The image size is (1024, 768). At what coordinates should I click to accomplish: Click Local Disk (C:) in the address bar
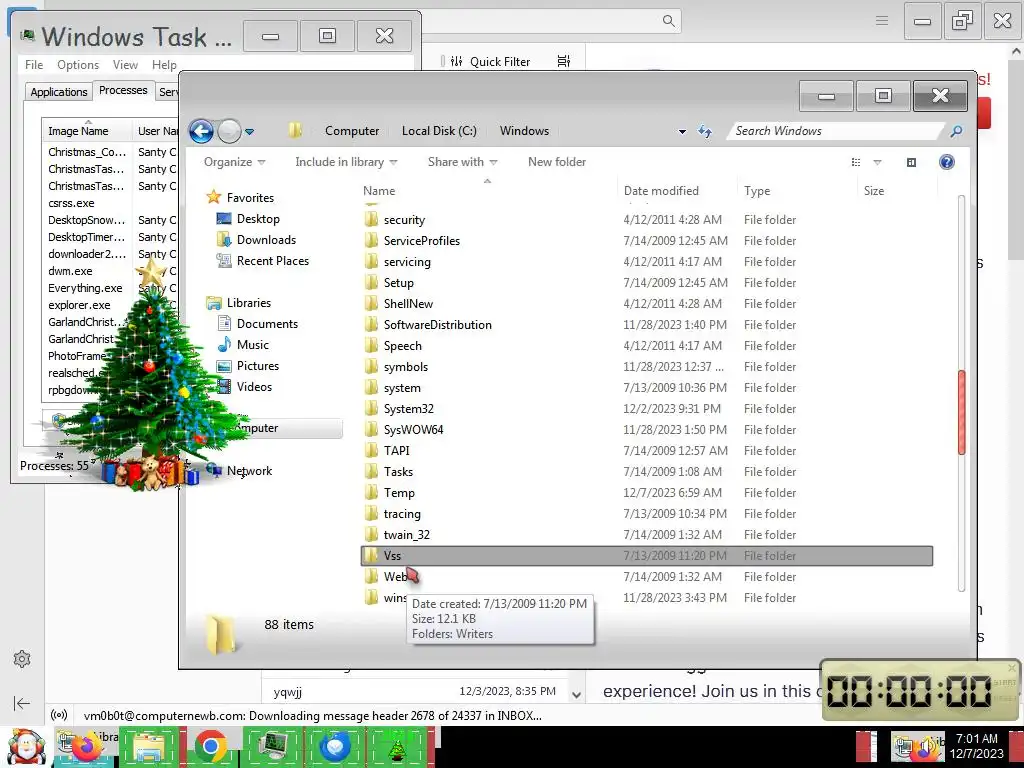pos(439,131)
